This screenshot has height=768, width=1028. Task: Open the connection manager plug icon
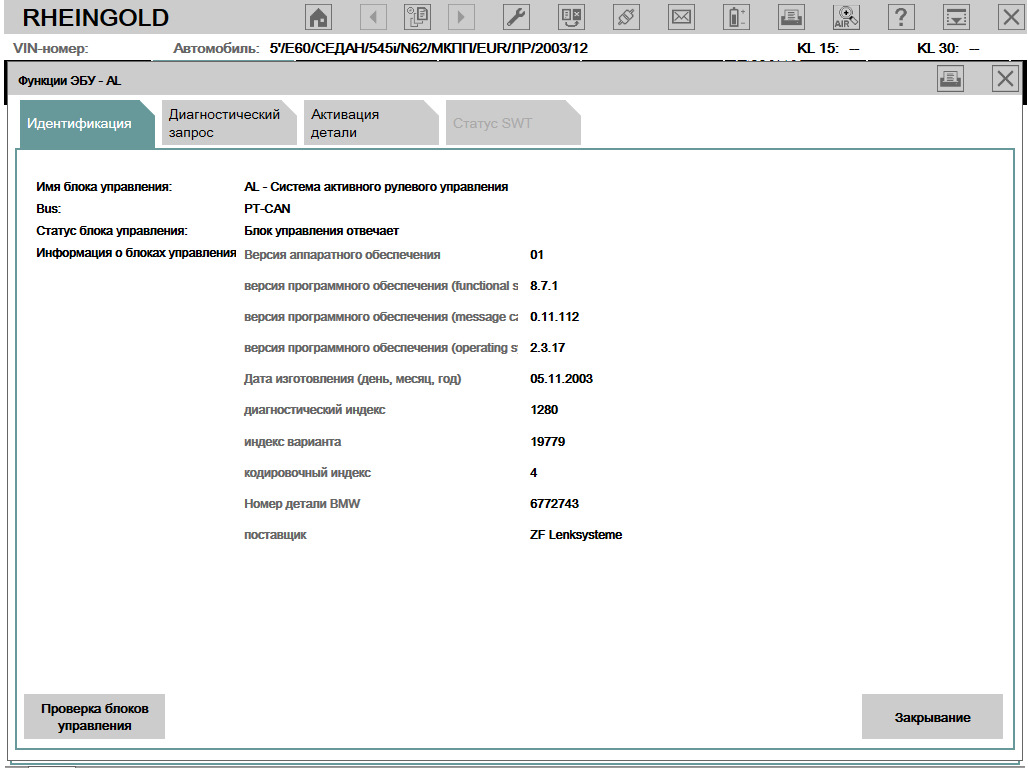click(x=626, y=17)
